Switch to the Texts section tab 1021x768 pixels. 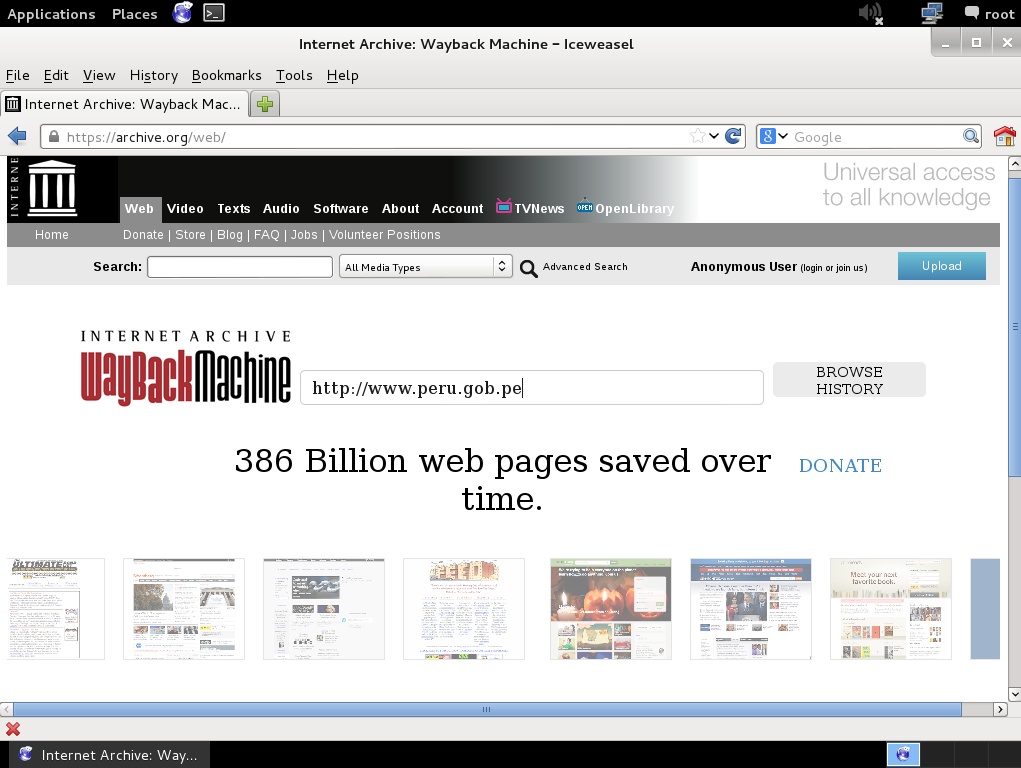point(233,209)
